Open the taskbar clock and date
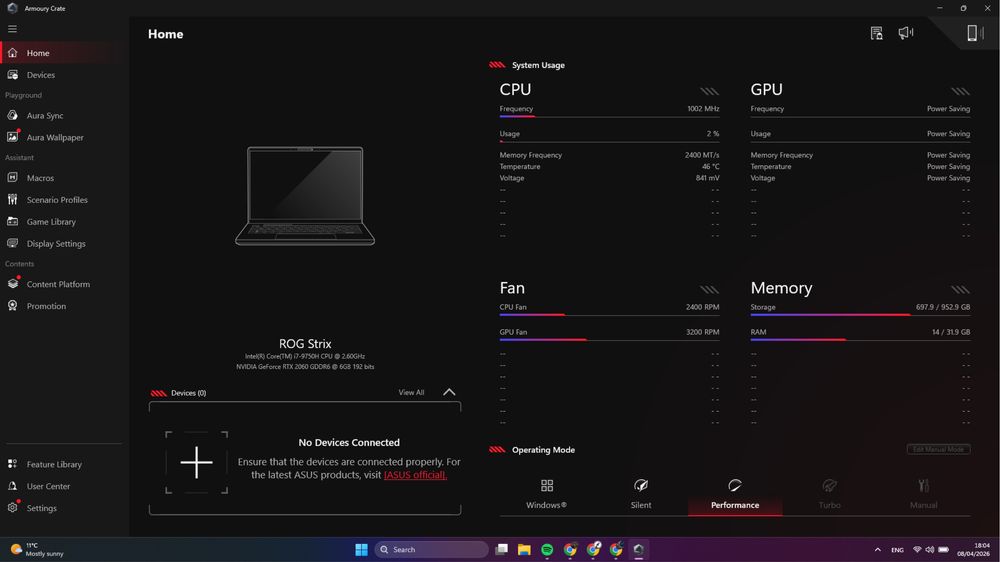This screenshot has width=1000, height=562. point(973,549)
